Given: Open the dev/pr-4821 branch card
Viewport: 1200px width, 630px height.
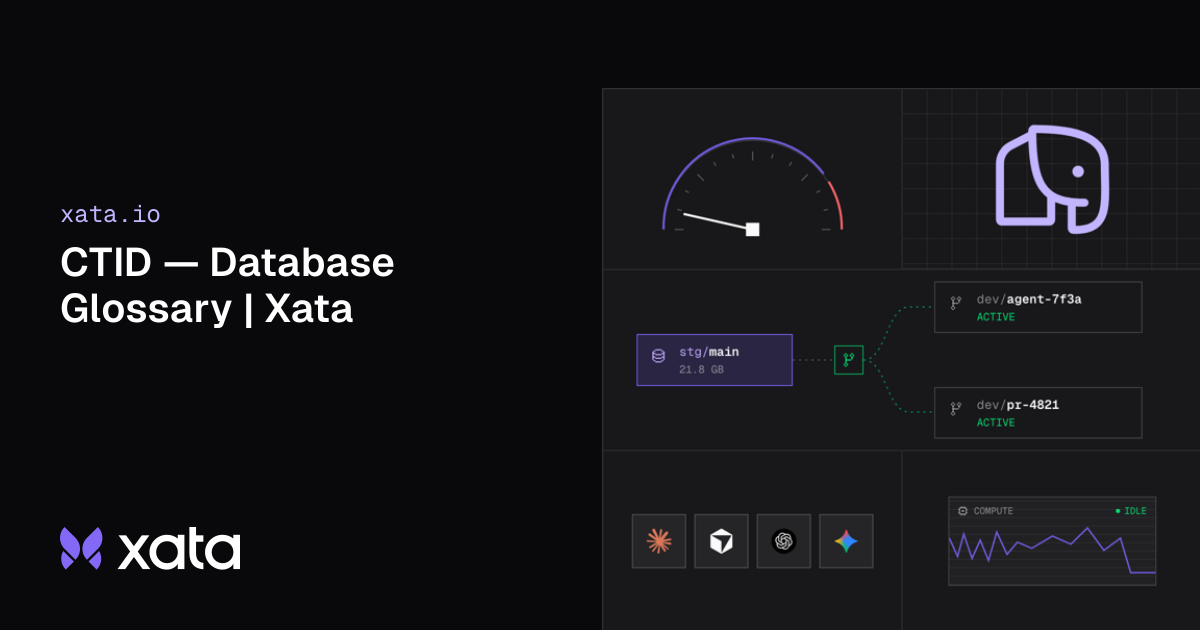Looking at the screenshot, I should (x=1038, y=413).
